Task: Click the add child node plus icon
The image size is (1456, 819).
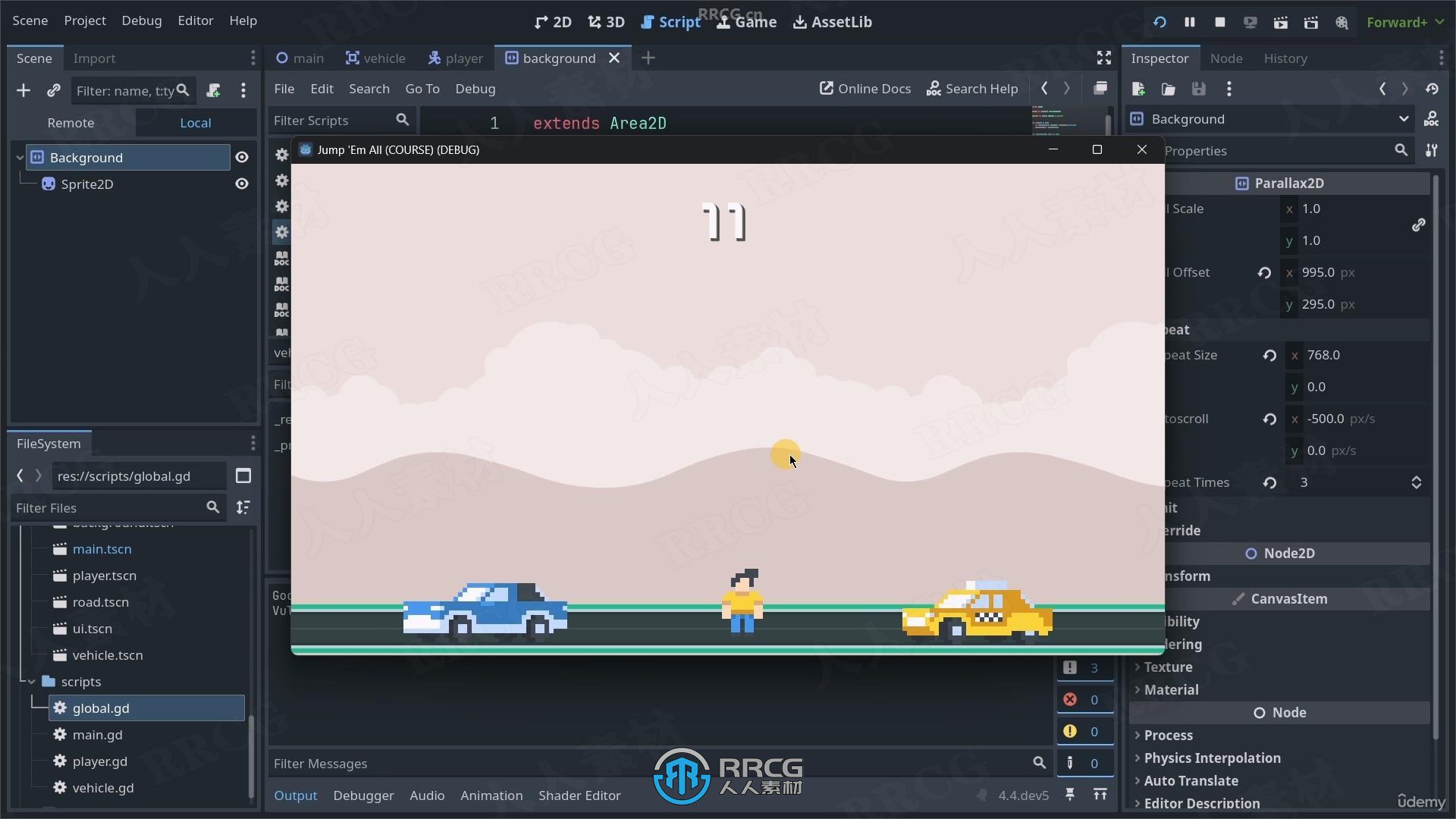Action: [x=24, y=90]
